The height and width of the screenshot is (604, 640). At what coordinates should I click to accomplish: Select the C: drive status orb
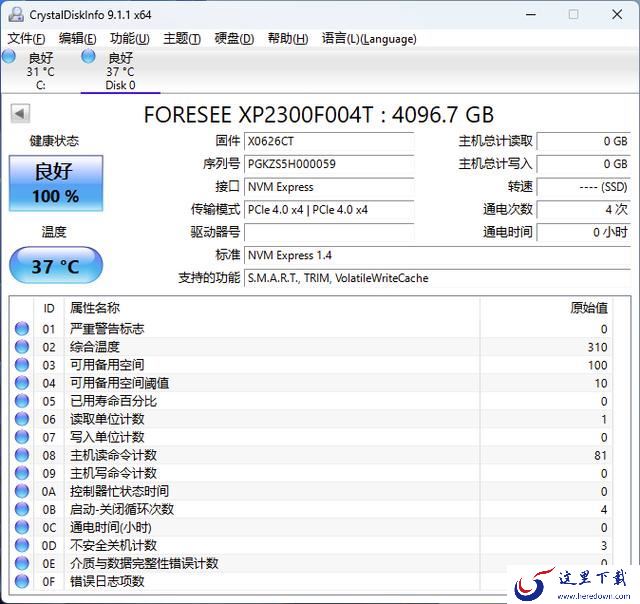9,56
